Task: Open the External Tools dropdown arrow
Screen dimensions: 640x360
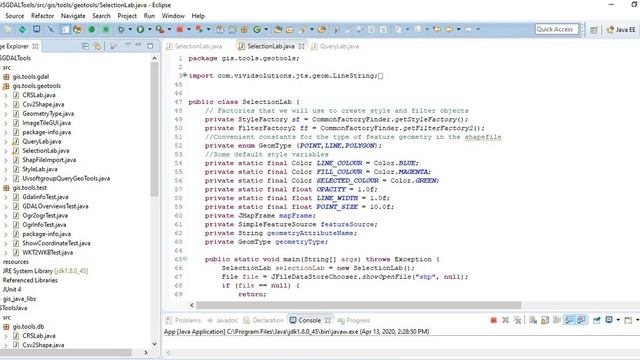Action: (169, 29)
